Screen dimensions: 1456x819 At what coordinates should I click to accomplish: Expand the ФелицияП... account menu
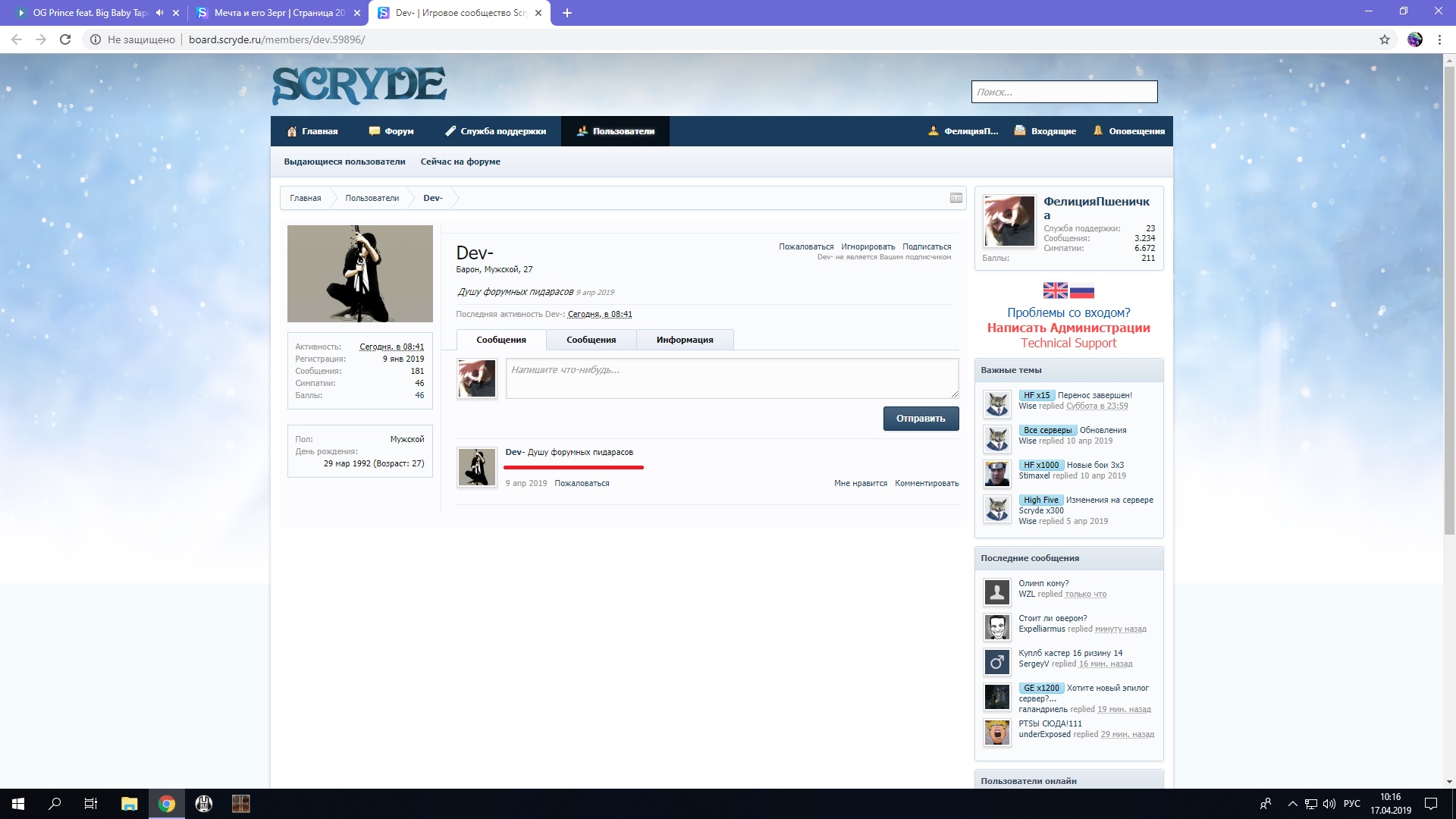coord(963,131)
